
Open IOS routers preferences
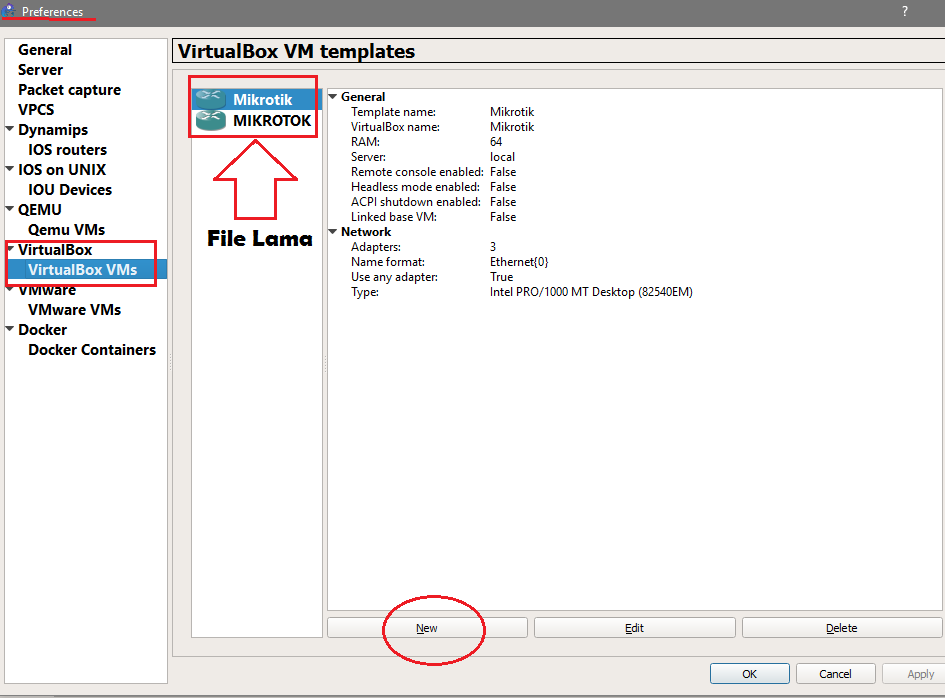[x=68, y=149]
